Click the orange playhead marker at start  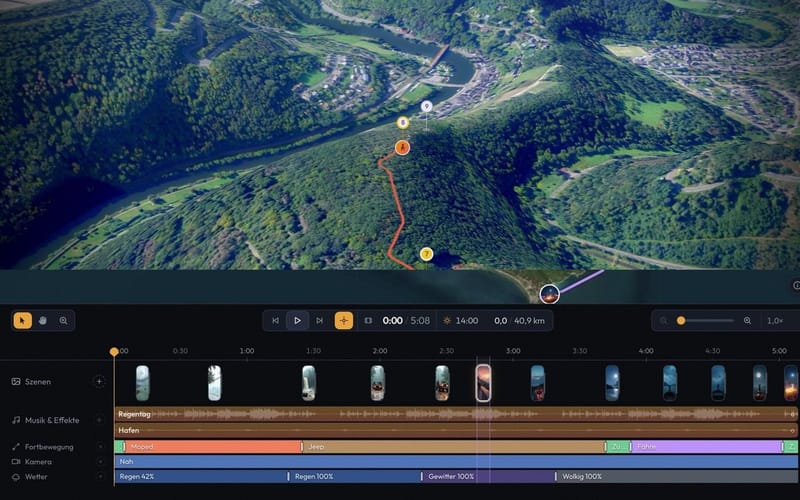114,352
